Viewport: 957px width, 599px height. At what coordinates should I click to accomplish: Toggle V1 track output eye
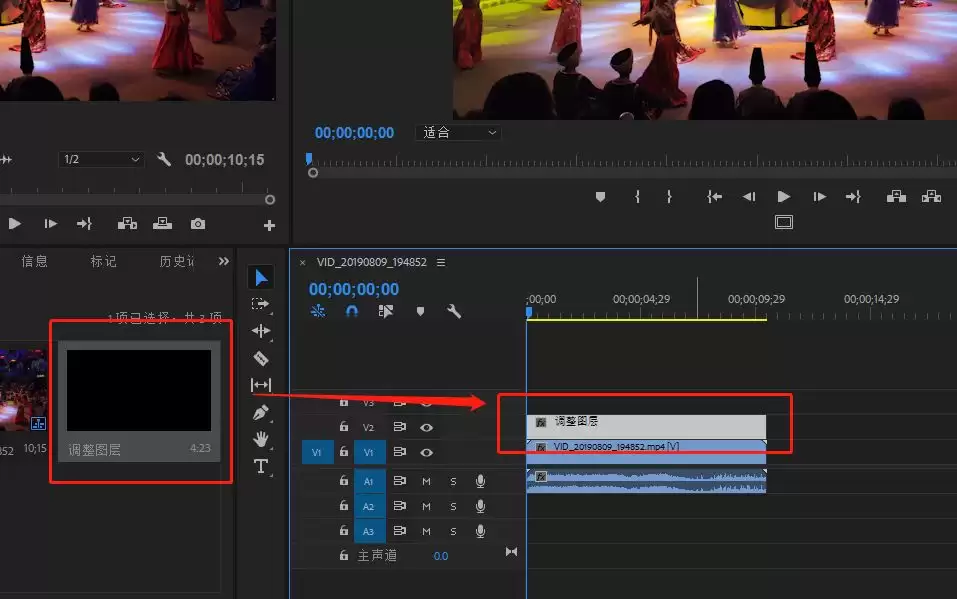(427, 452)
